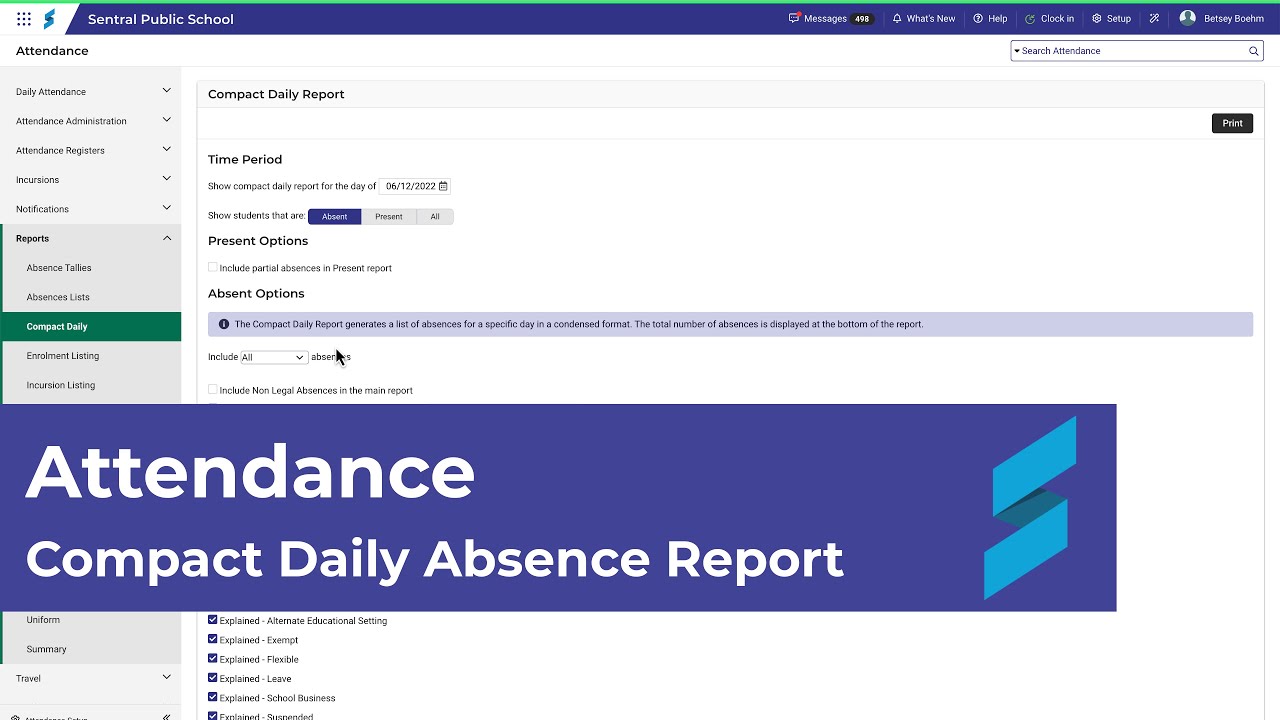The height and width of the screenshot is (720, 1280).
Task: Open Betsey Boehm user avatar menu
Action: pos(1187,18)
